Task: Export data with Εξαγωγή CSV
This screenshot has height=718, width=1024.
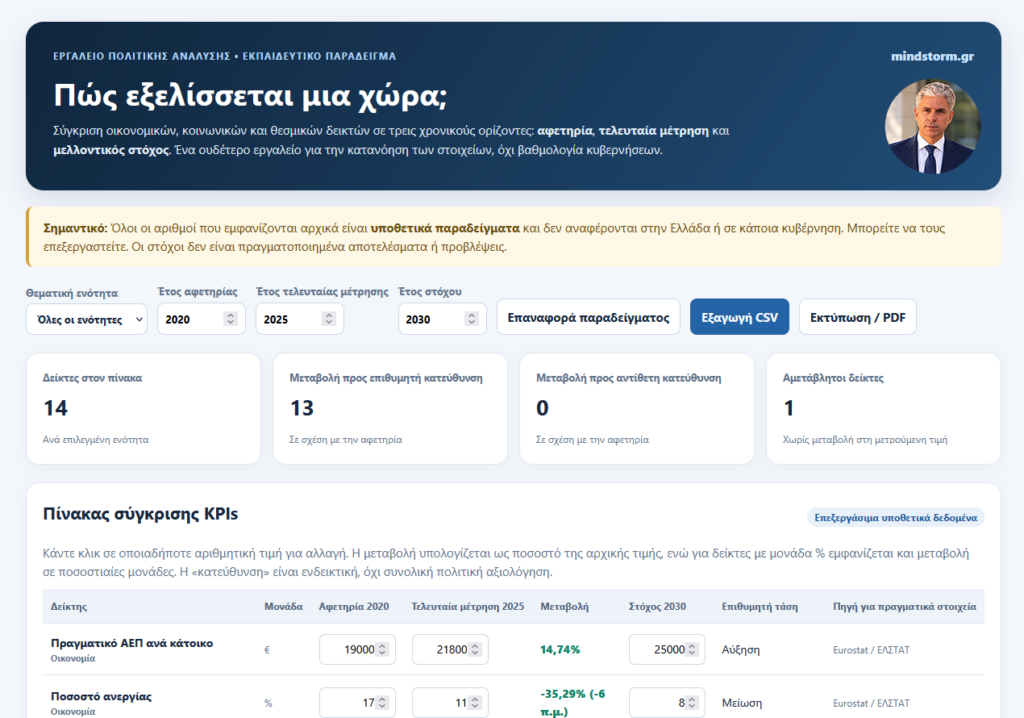Action: click(x=739, y=318)
